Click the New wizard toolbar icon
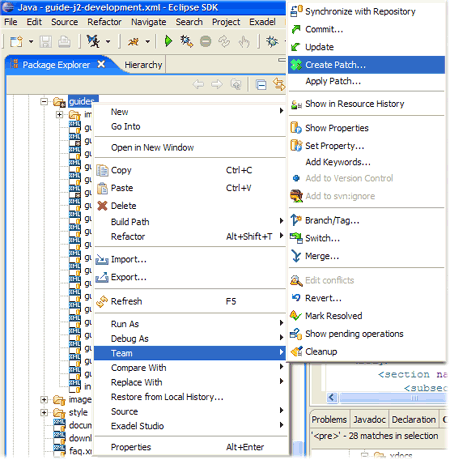This screenshot has height=460, width=450. [16, 42]
